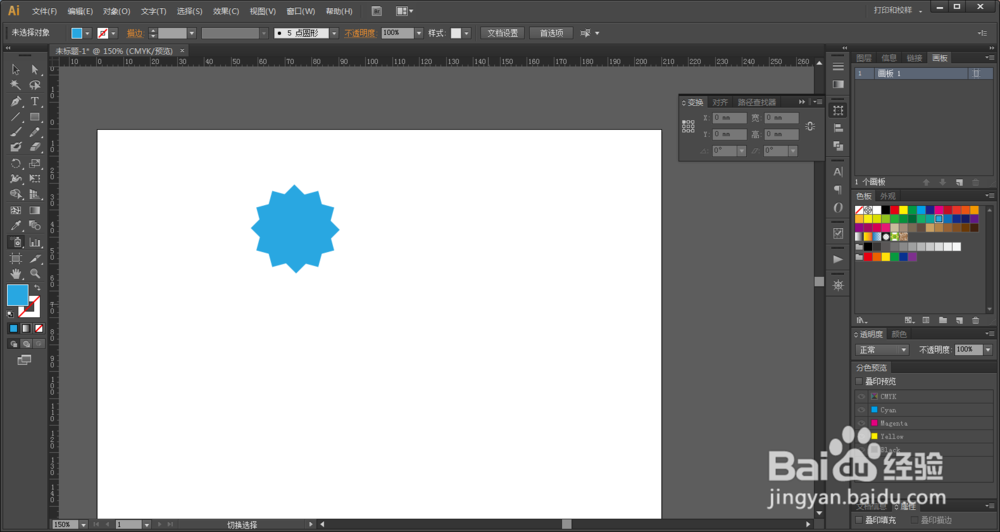This screenshot has height=532, width=1000.
Task: Select the Gradient tool
Action: coord(34,210)
